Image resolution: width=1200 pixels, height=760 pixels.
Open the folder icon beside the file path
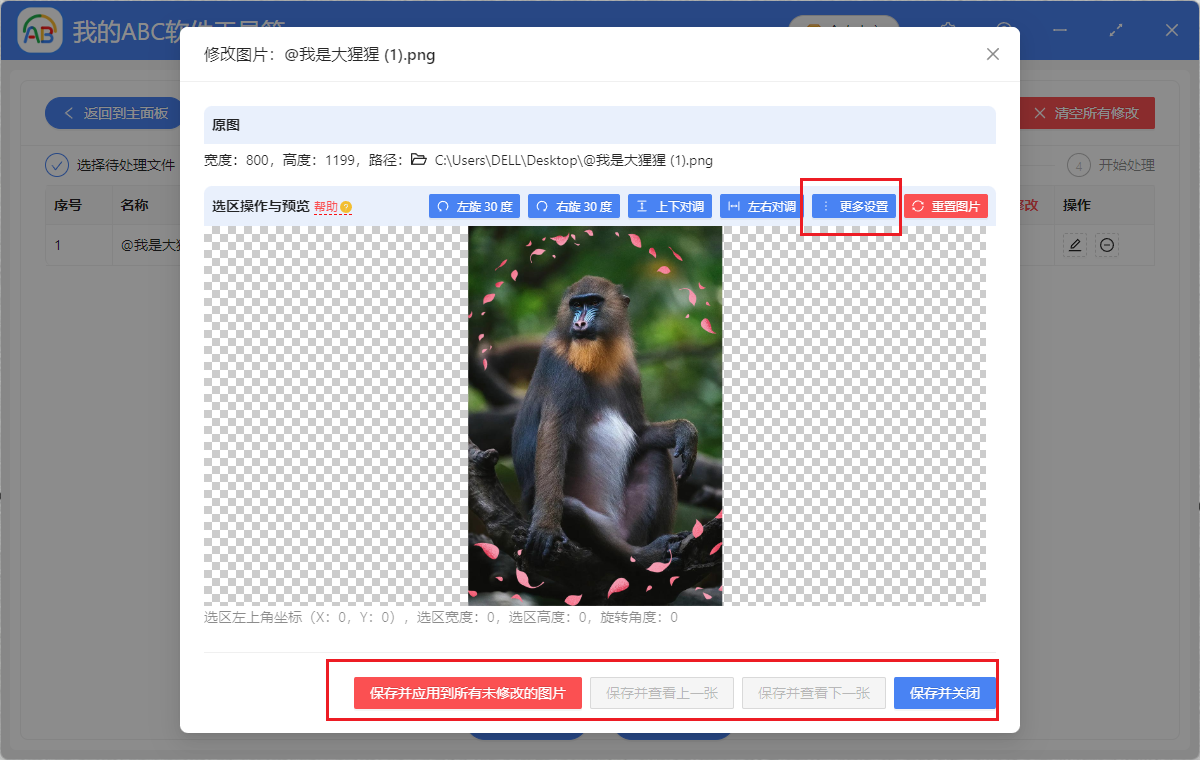(419, 158)
